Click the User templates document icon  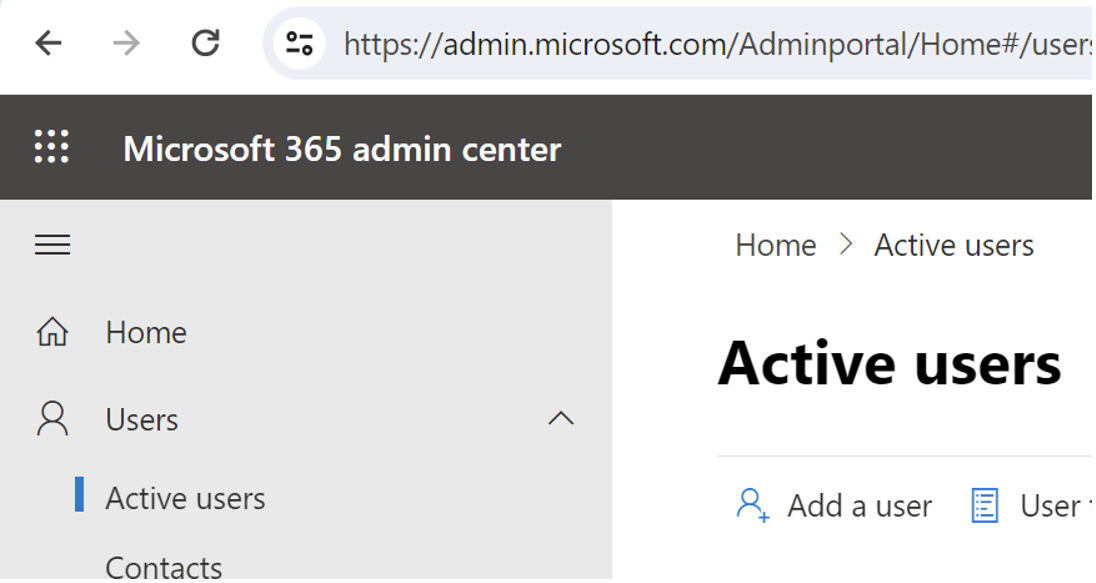(x=985, y=505)
